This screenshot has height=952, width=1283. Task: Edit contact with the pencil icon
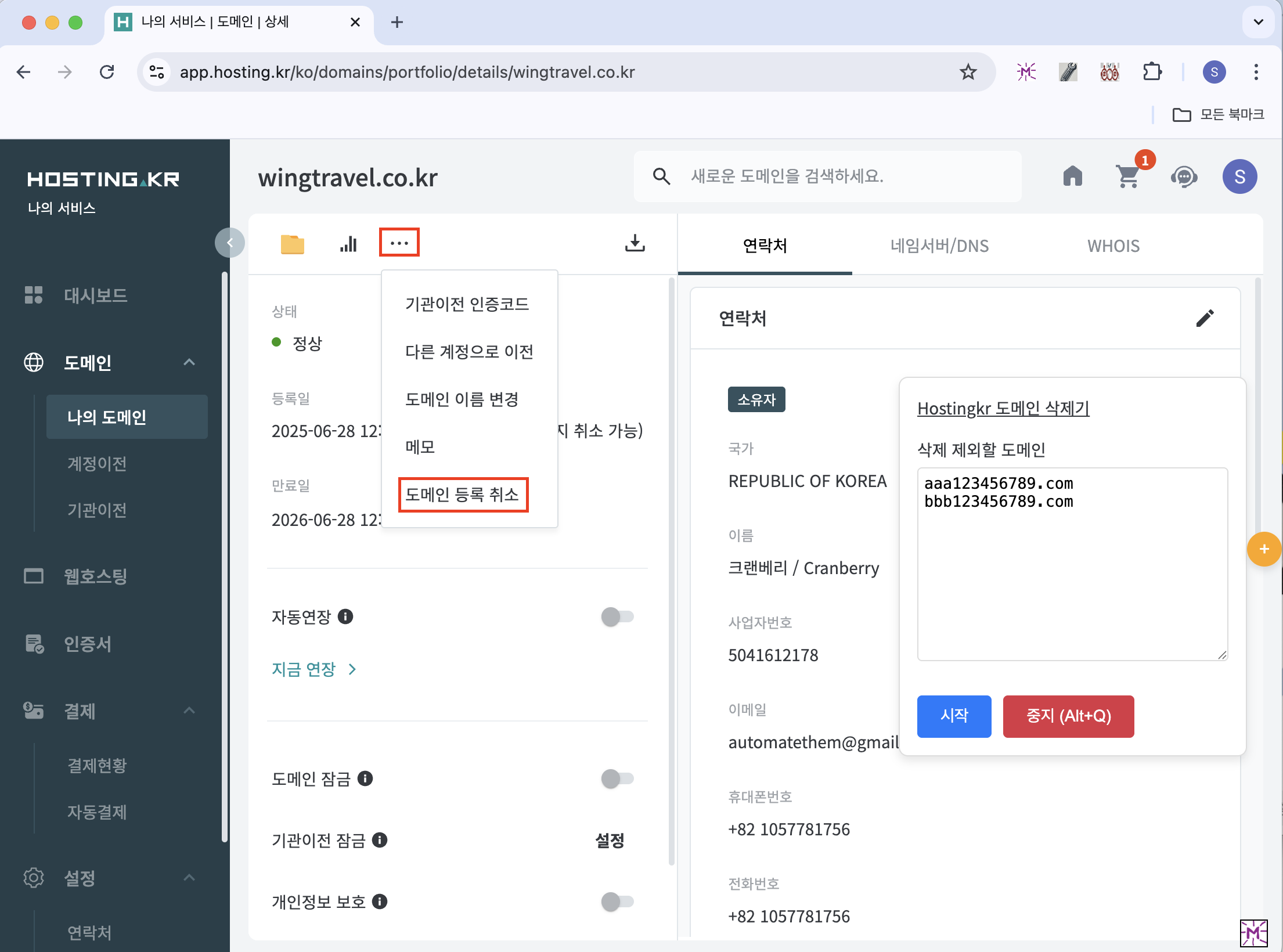1205,318
